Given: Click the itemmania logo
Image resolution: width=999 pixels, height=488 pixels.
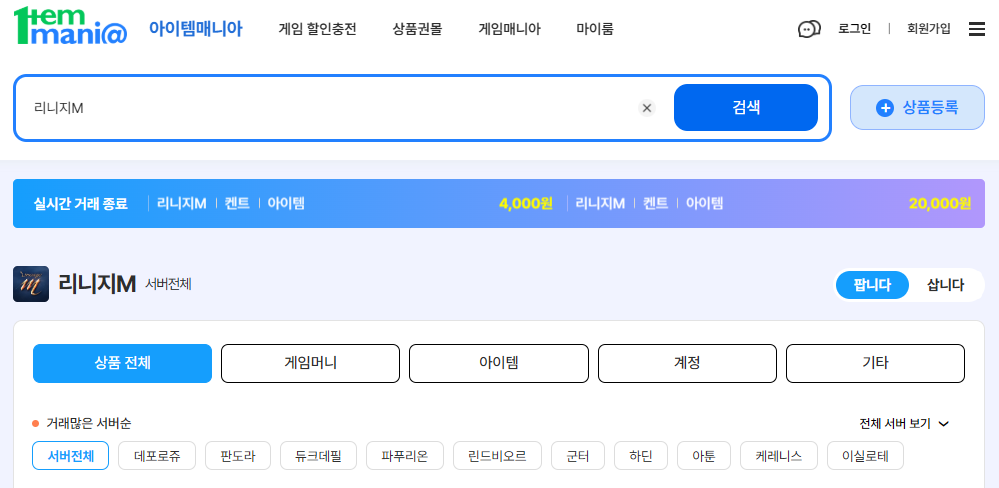Looking at the screenshot, I should point(70,25).
